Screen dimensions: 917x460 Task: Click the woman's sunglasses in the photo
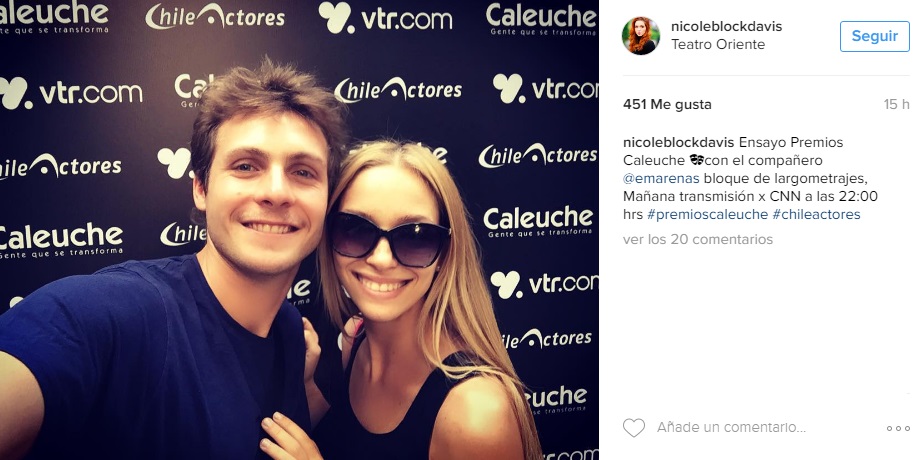pos(389,239)
